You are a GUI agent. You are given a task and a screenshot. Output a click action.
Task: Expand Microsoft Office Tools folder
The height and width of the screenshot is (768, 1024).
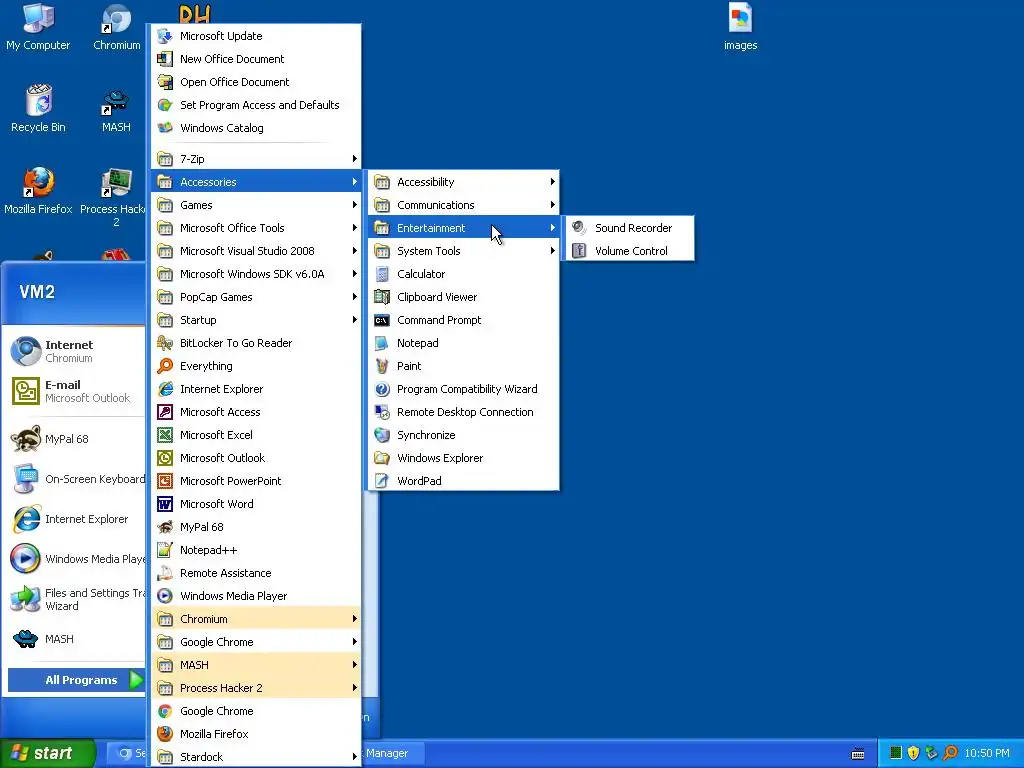(x=256, y=228)
